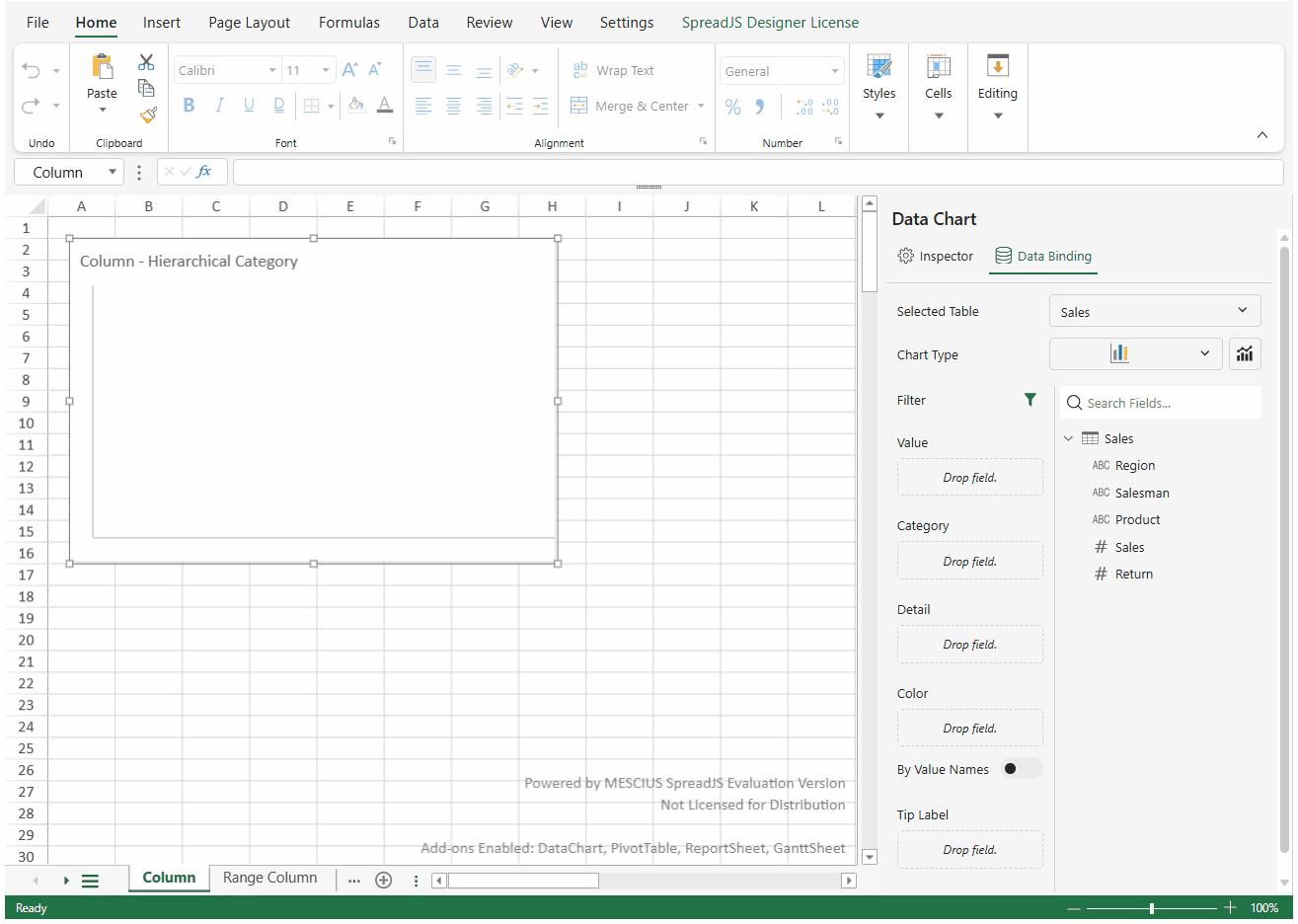Apply Percent Style number format
The width and height of the screenshot is (1298, 924).
point(732,107)
